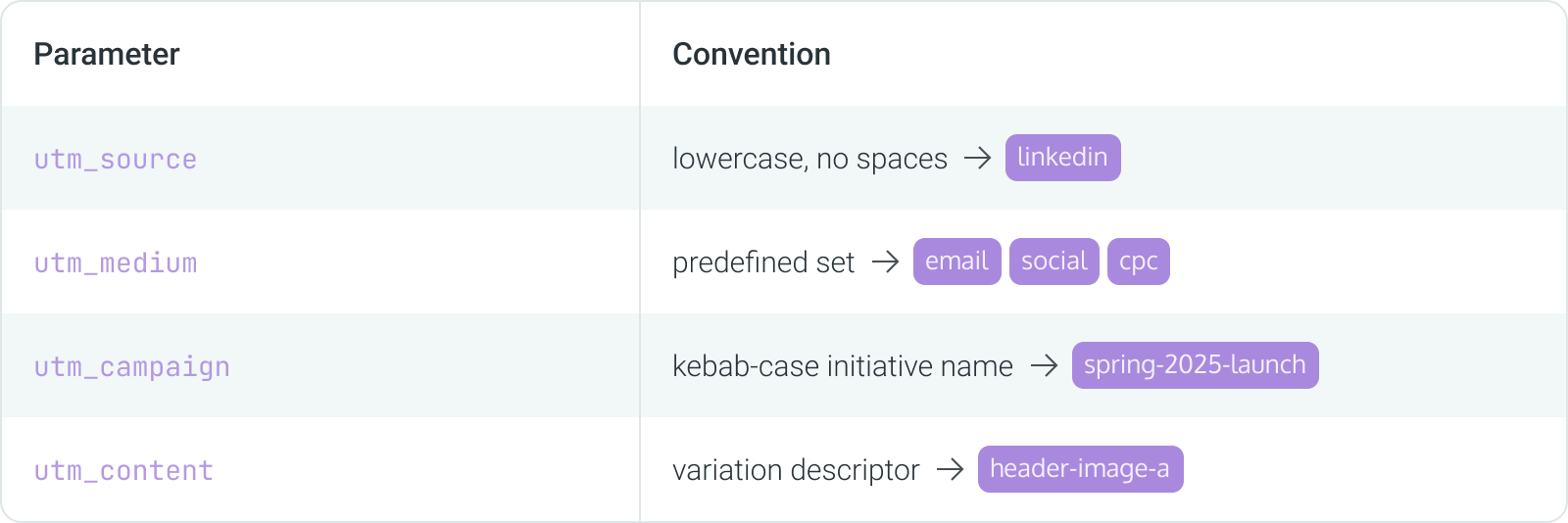1568x523 pixels.
Task: Click the arrow after 'kebab-case initiative name'
Action: tap(1044, 365)
